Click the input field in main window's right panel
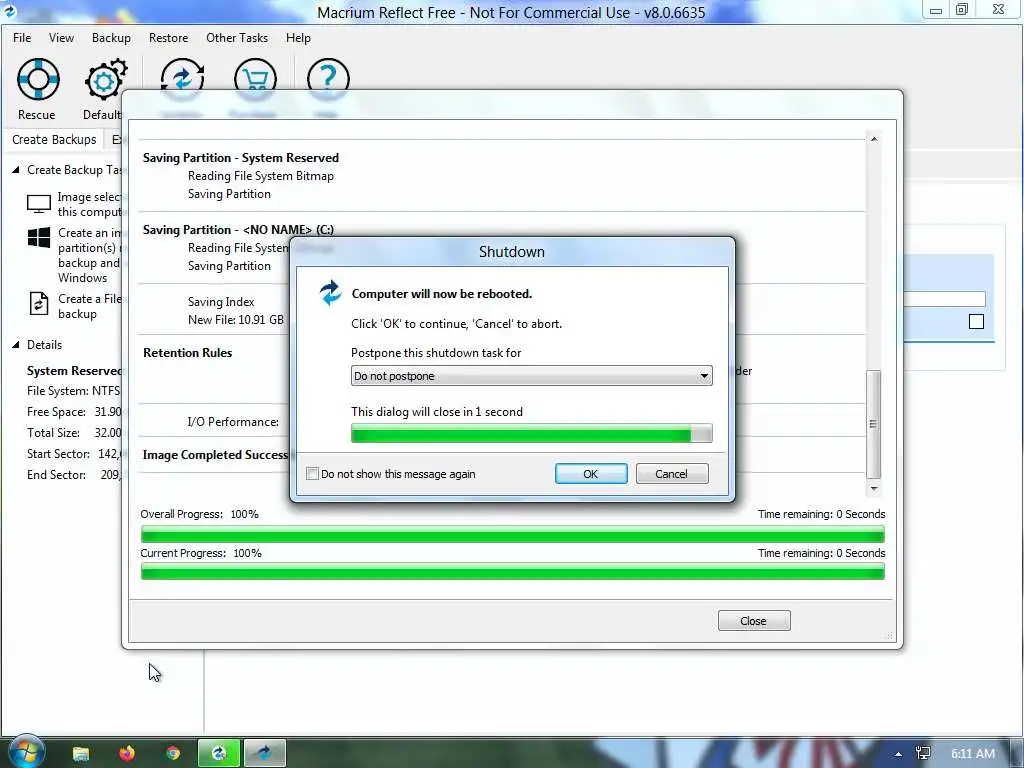Viewport: 1024px width, 768px height. point(945,299)
